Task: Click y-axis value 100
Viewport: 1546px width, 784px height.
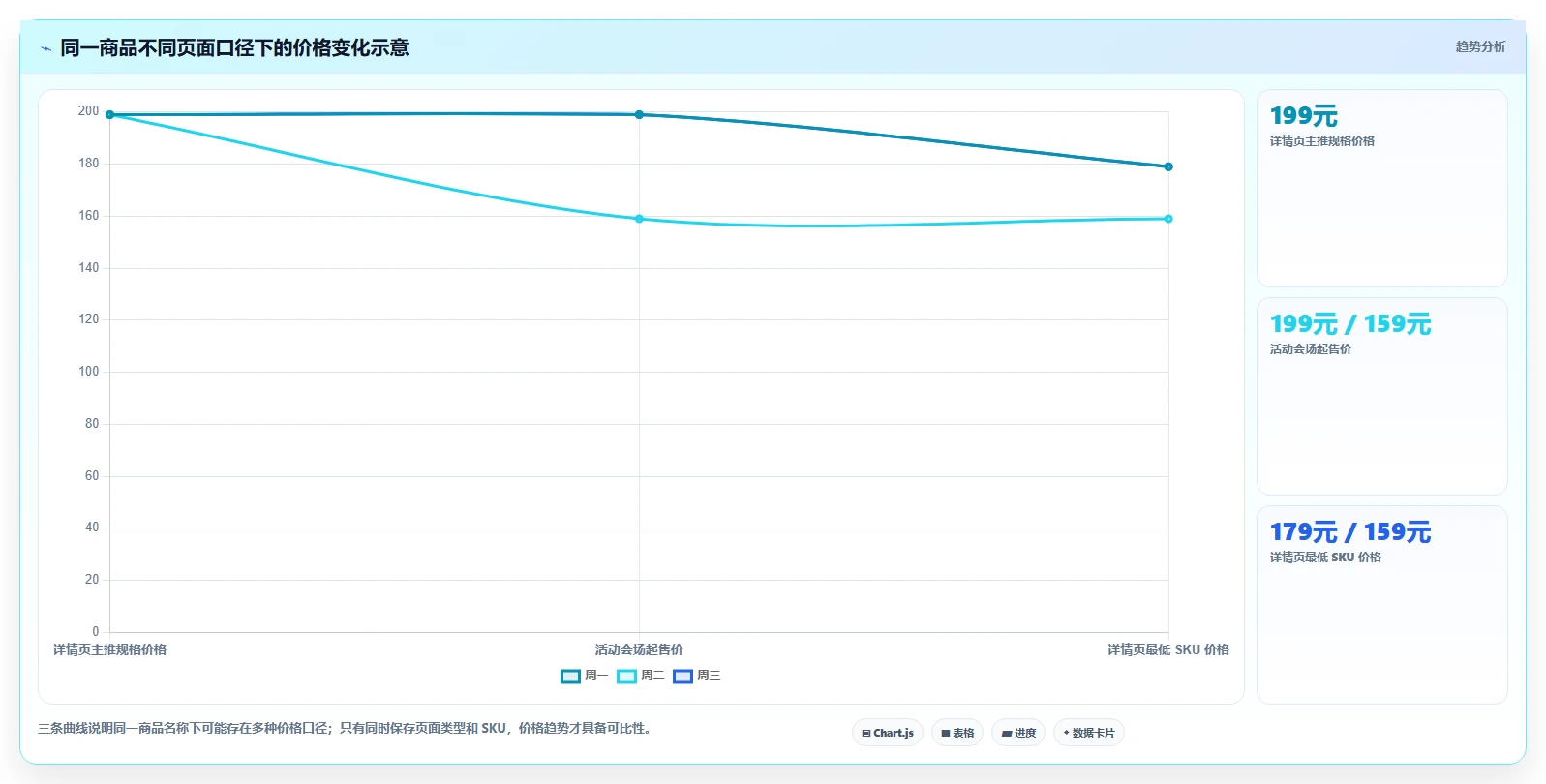Action: (x=88, y=372)
